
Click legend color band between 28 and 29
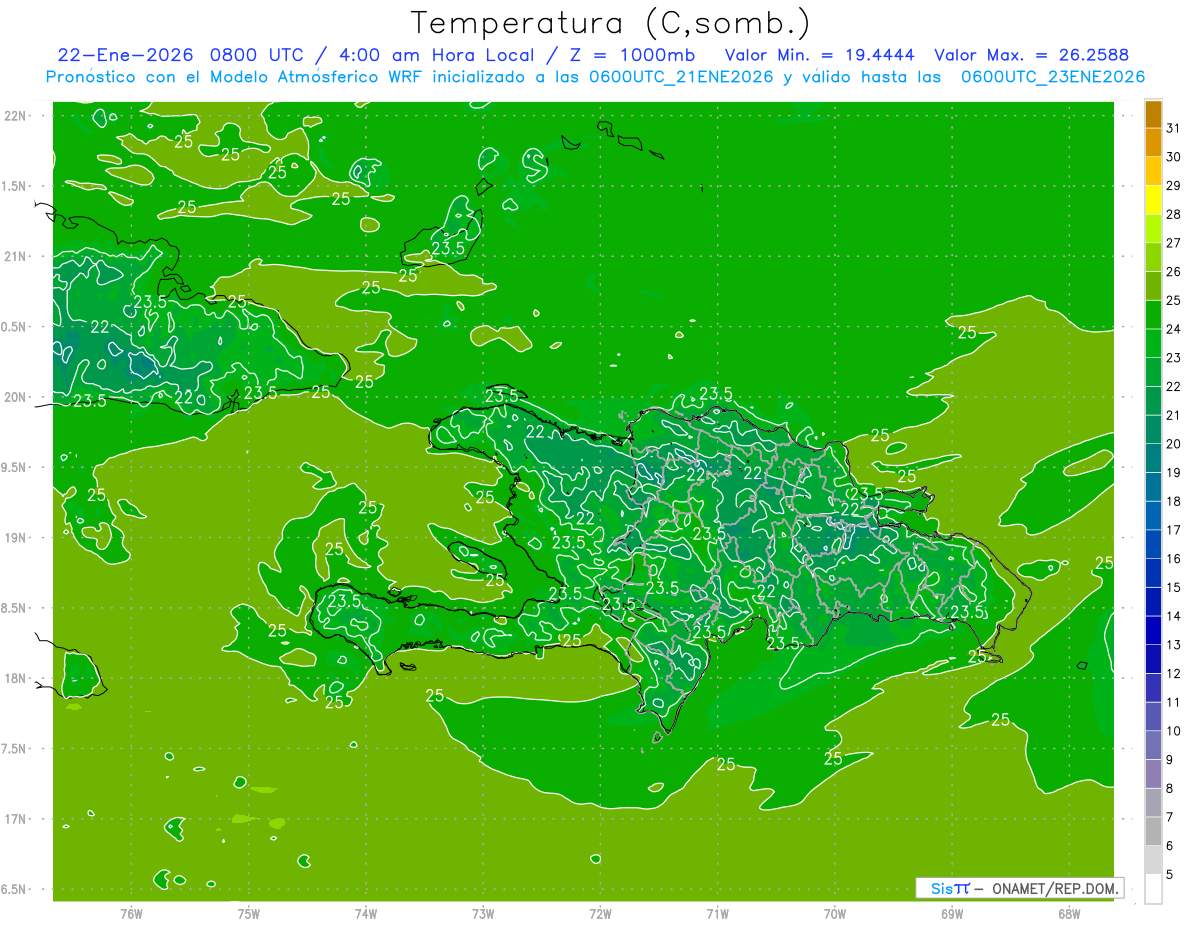click(x=1153, y=200)
